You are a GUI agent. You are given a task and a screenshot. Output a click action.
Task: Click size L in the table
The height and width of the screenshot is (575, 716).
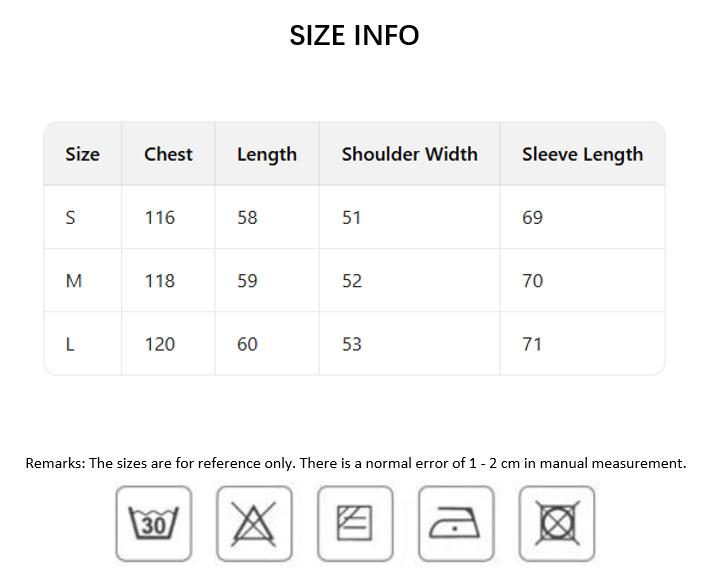pyautogui.click(x=70, y=344)
